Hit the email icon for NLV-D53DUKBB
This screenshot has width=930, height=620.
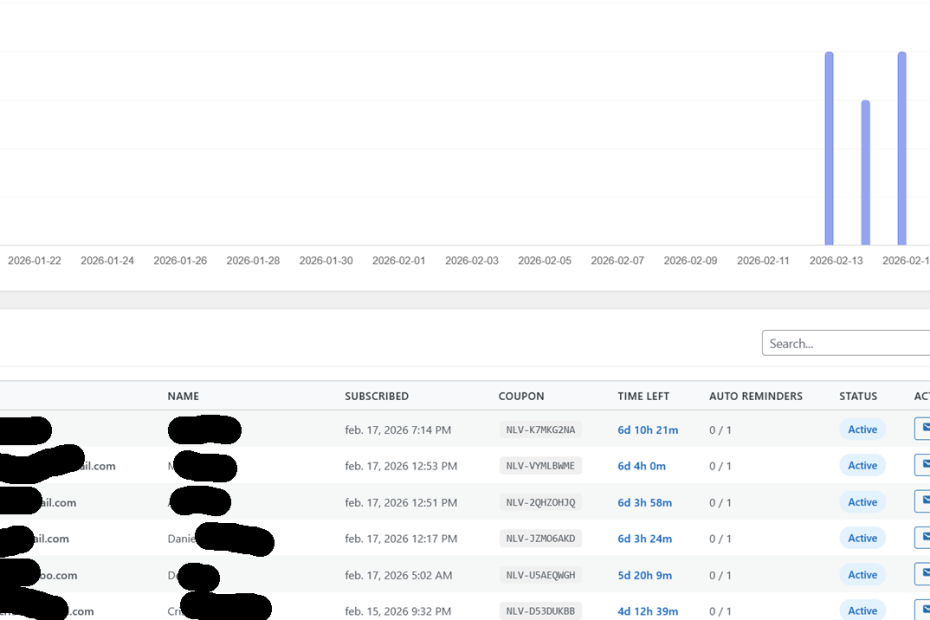coord(922,609)
